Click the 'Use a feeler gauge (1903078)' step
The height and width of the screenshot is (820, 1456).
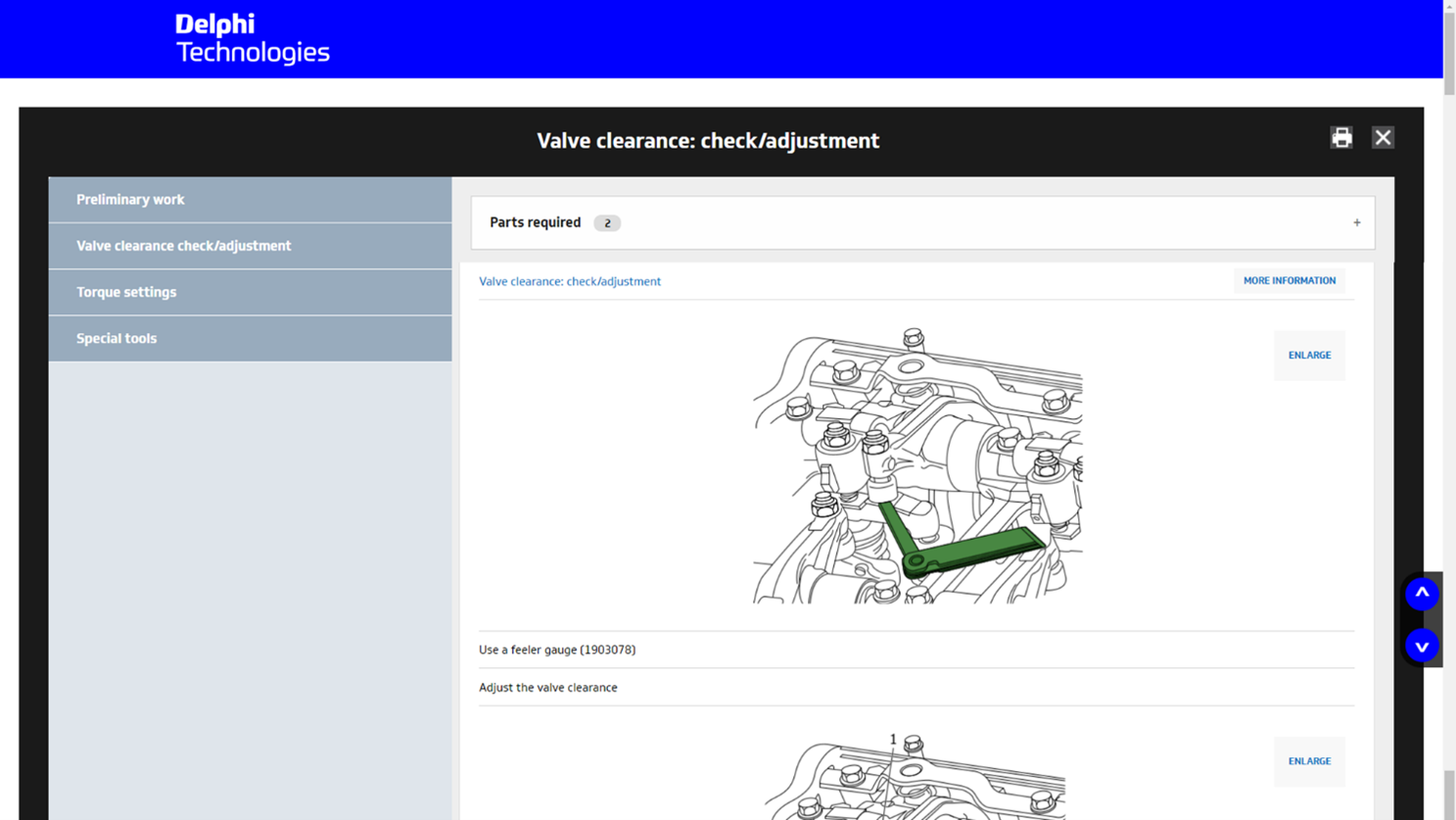[557, 650]
